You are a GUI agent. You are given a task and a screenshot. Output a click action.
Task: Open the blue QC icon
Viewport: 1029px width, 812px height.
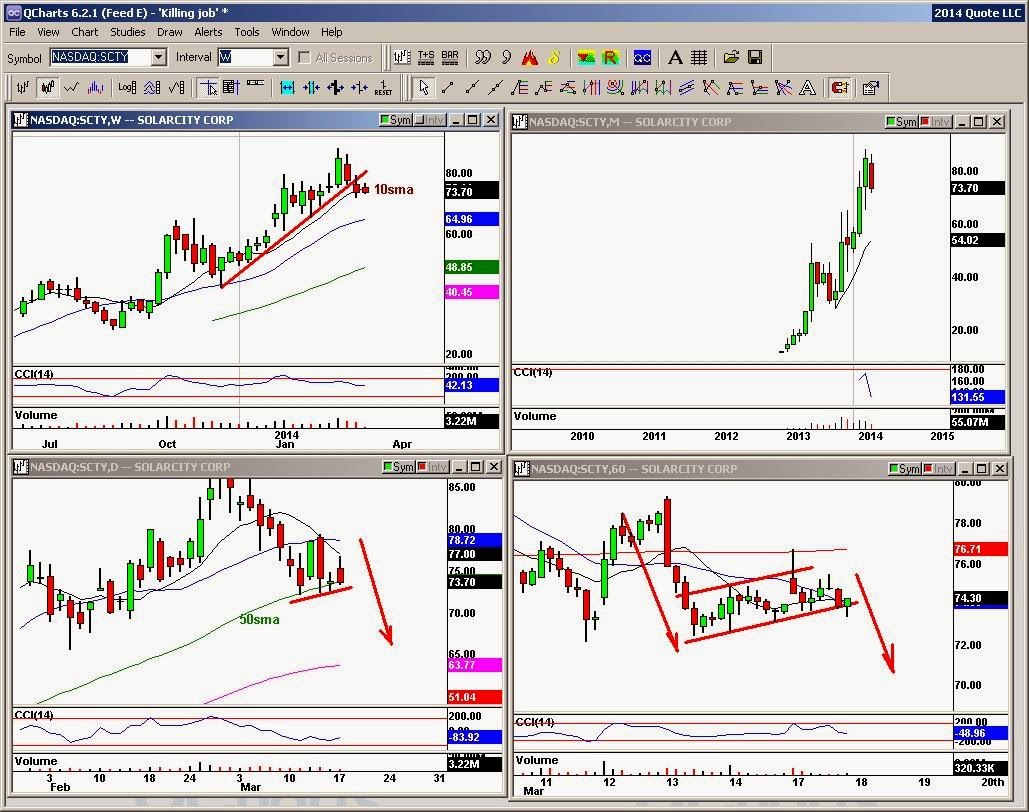point(642,58)
